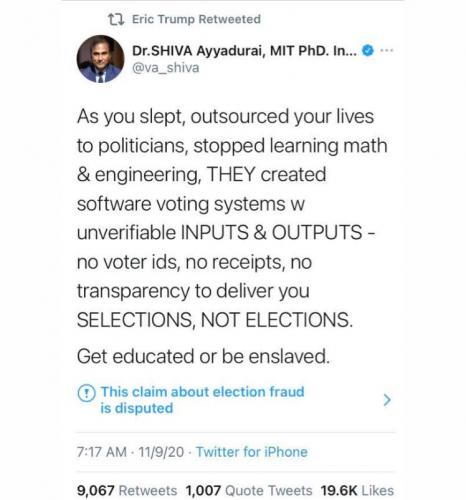Click the disputed claim exclamation icon
The height and width of the screenshot is (500, 466).
pos(86,393)
